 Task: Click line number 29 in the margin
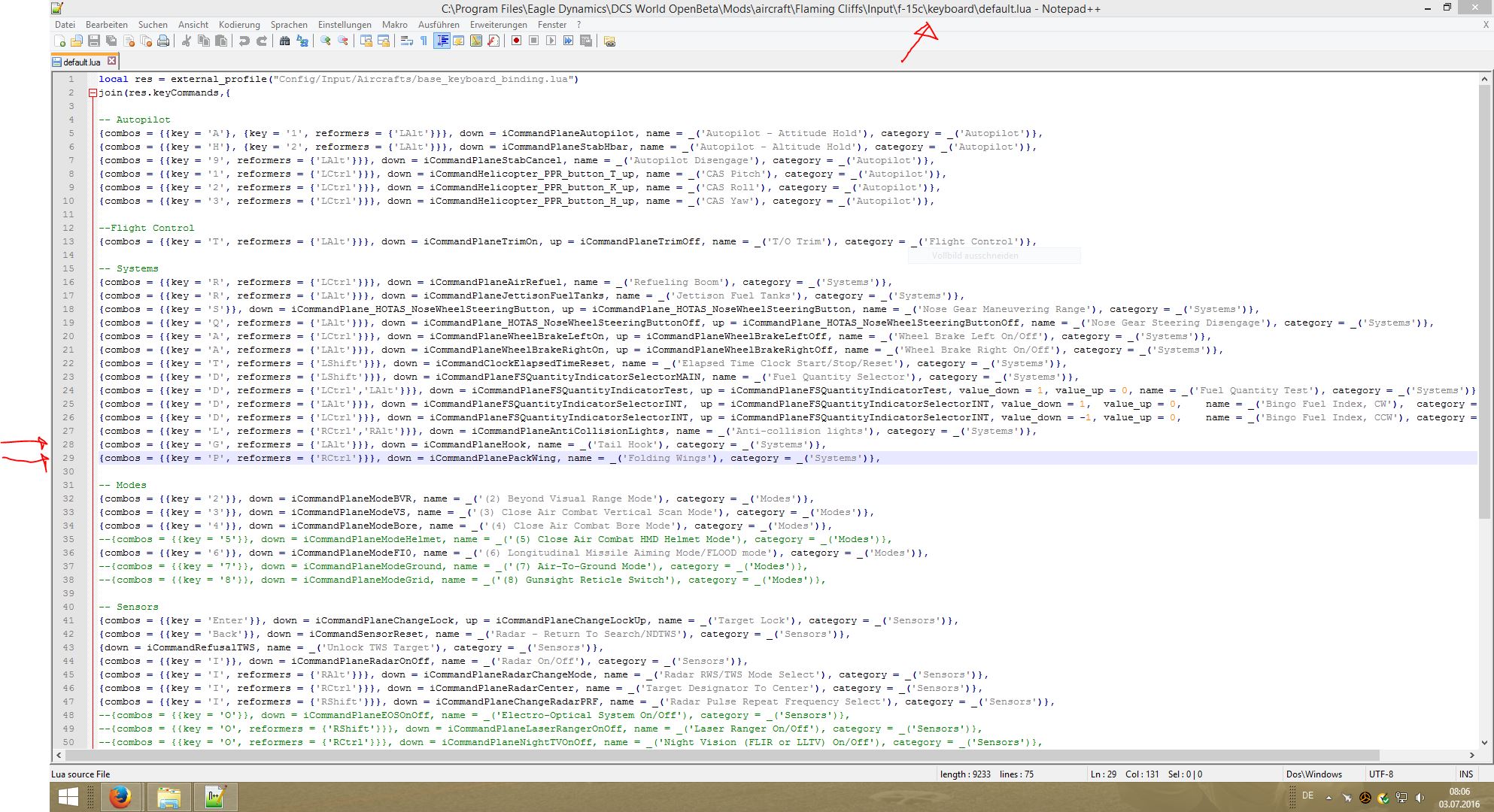coord(68,458)
